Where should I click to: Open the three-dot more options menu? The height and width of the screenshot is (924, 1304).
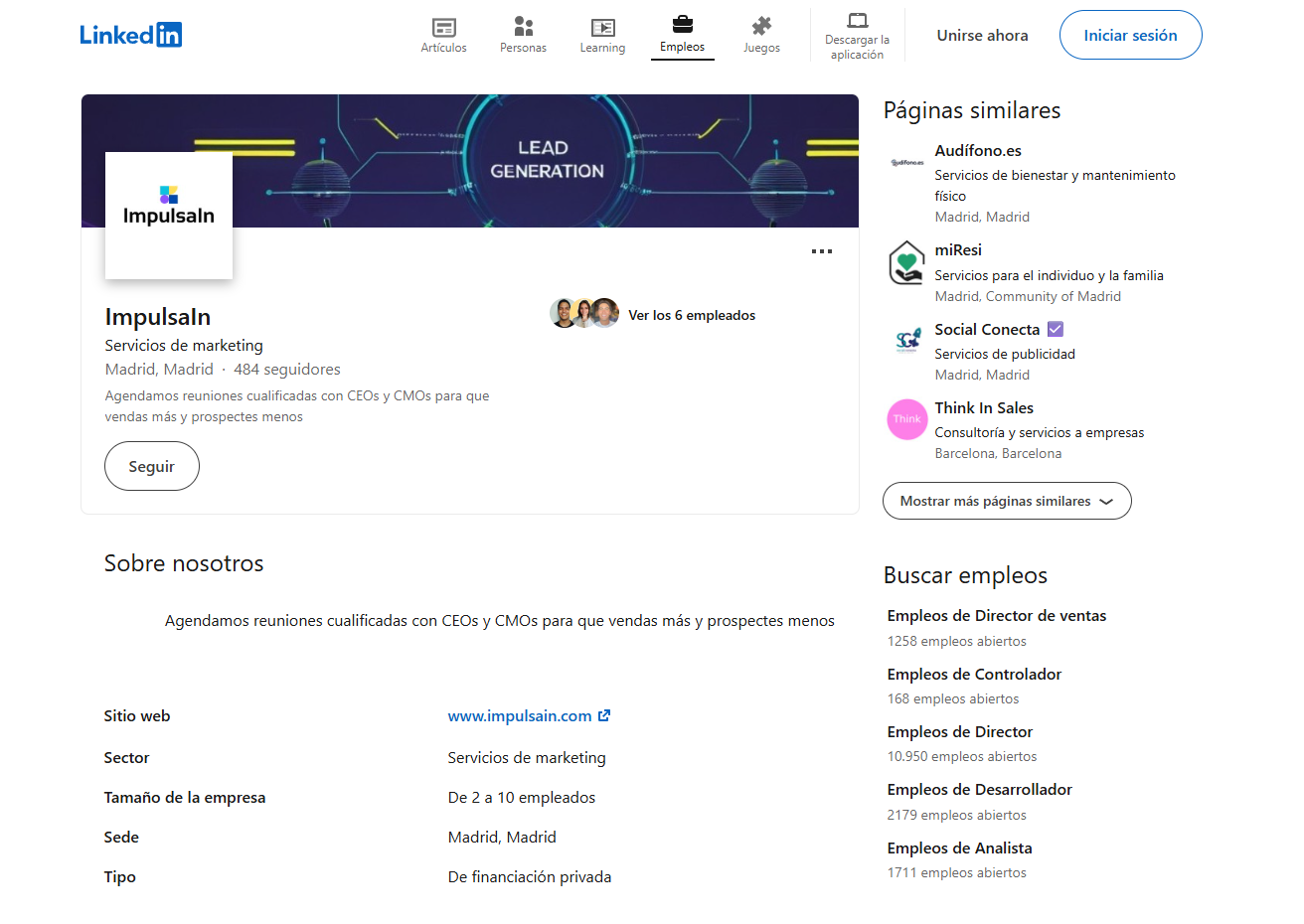pos(822,251)
